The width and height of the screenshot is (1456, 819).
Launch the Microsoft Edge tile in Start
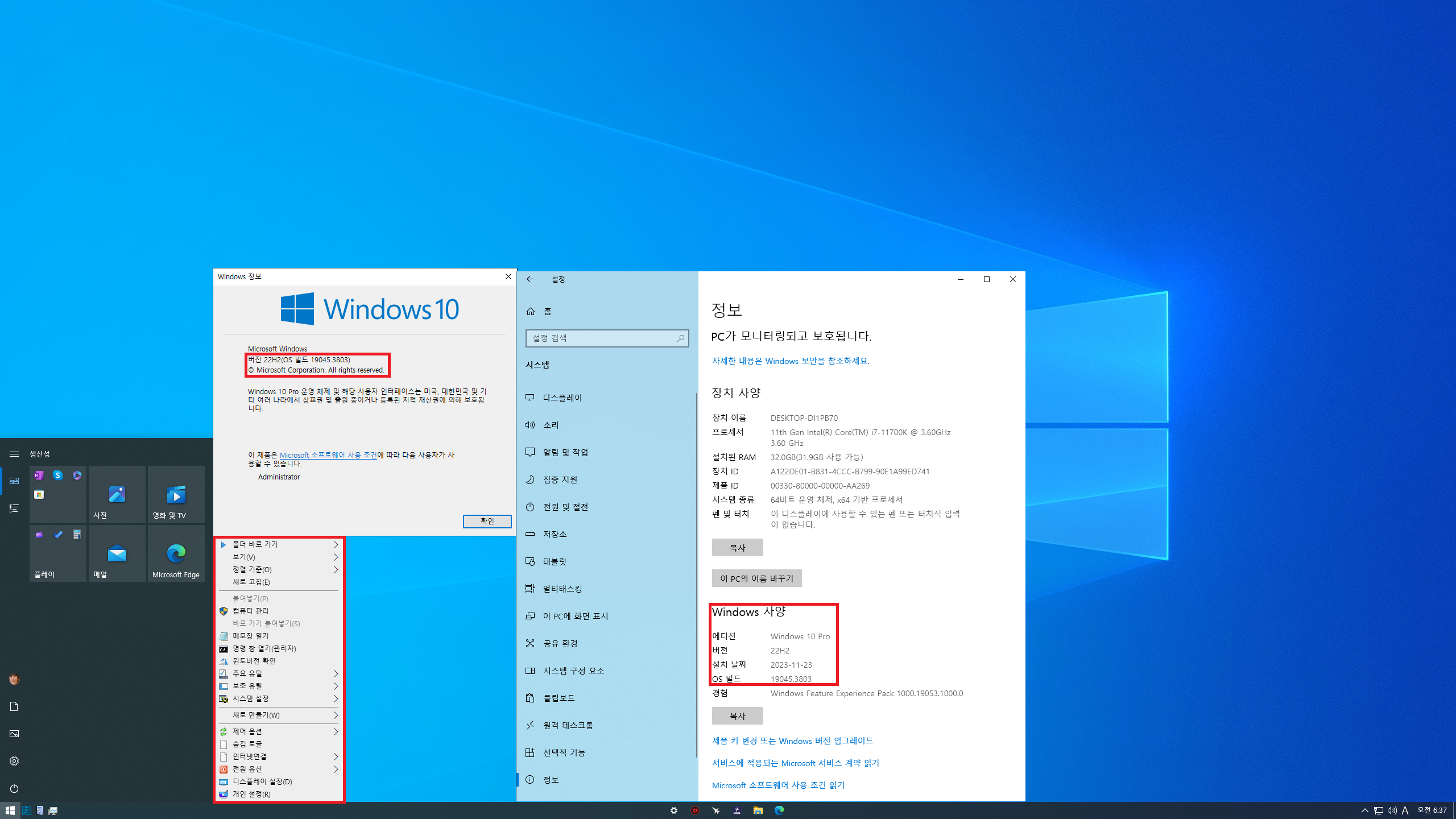pyautogui.click(x=176, y=553)
